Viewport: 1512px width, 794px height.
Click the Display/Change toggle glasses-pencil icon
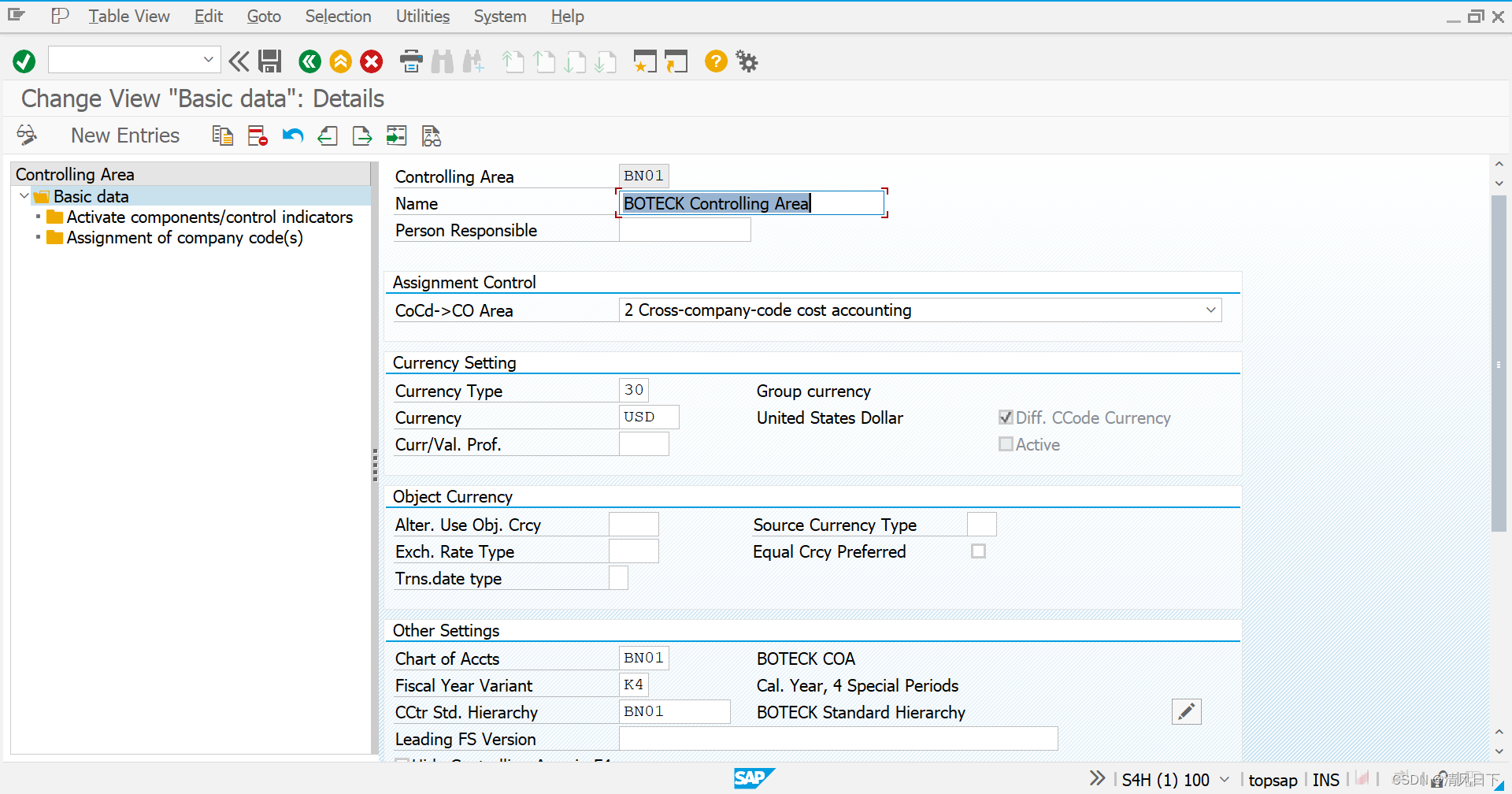coord(27,135)
